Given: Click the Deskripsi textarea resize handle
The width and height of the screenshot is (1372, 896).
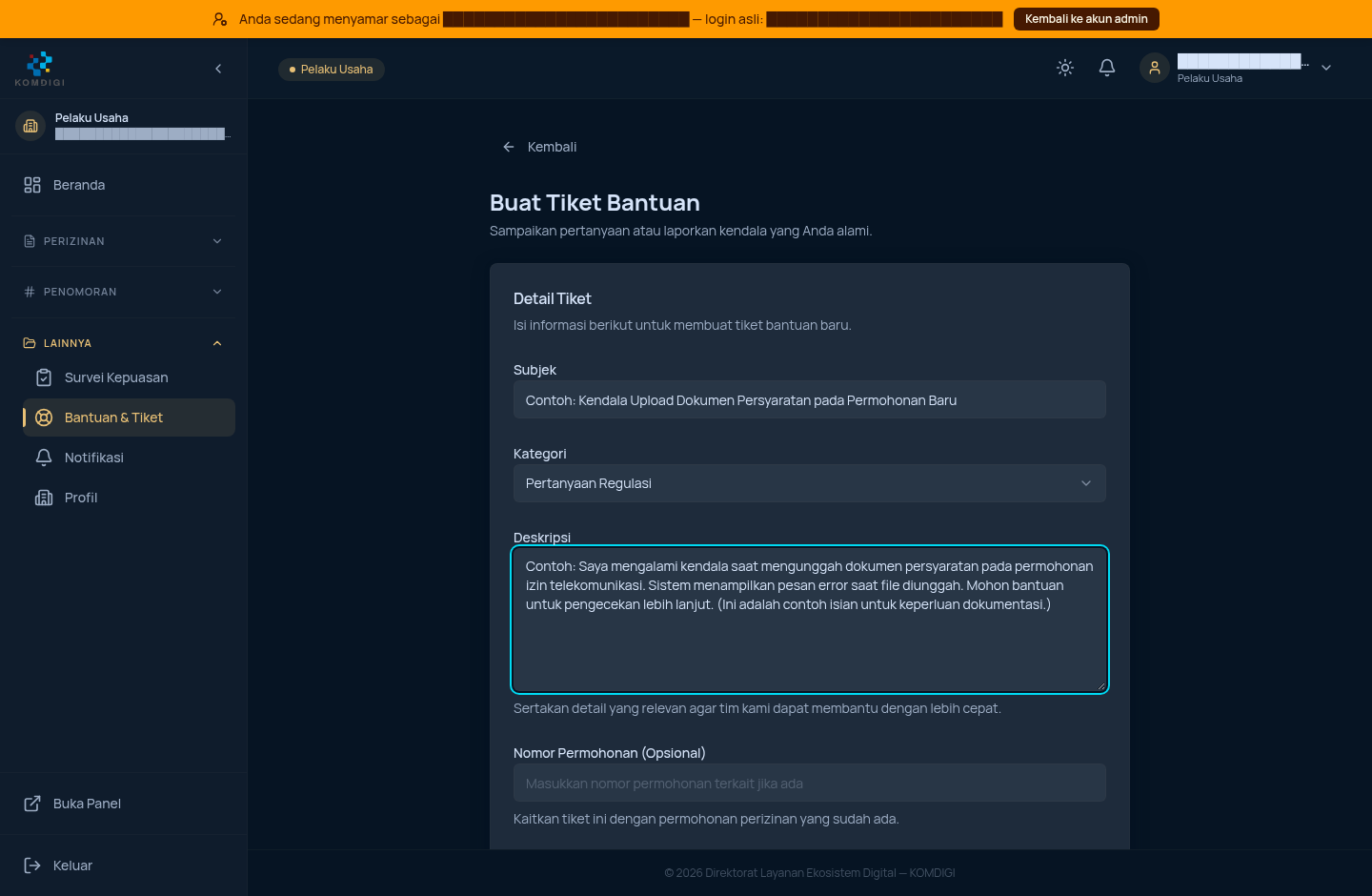Looking at the screenshot, I should (x=1100, y=685).
